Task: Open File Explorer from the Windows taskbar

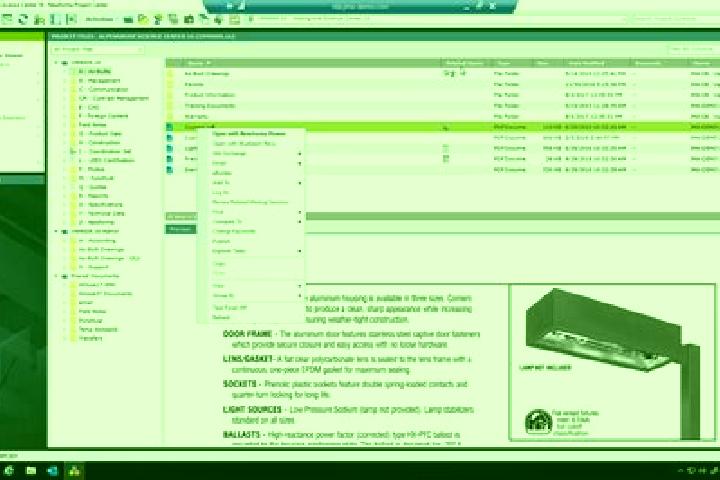Action: (x=31, y=471)
